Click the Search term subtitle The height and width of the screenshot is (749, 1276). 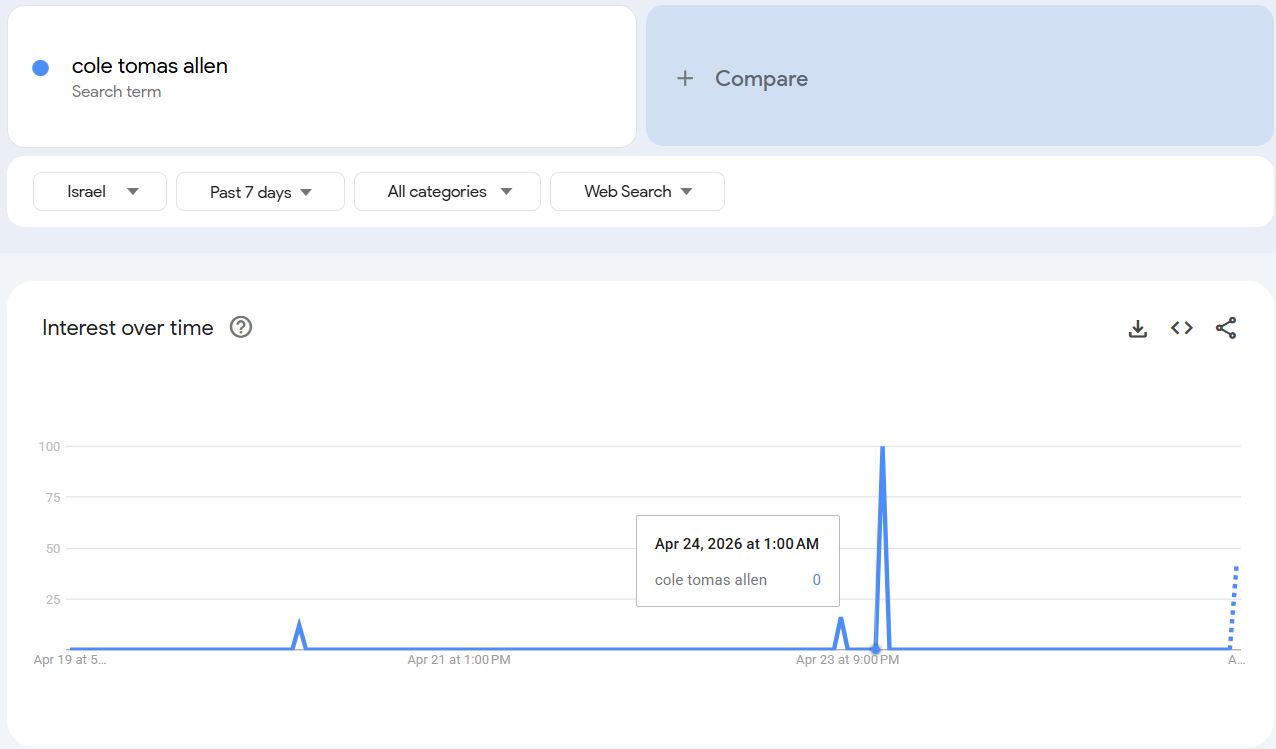pyautogui.click(x=116, y=92)
